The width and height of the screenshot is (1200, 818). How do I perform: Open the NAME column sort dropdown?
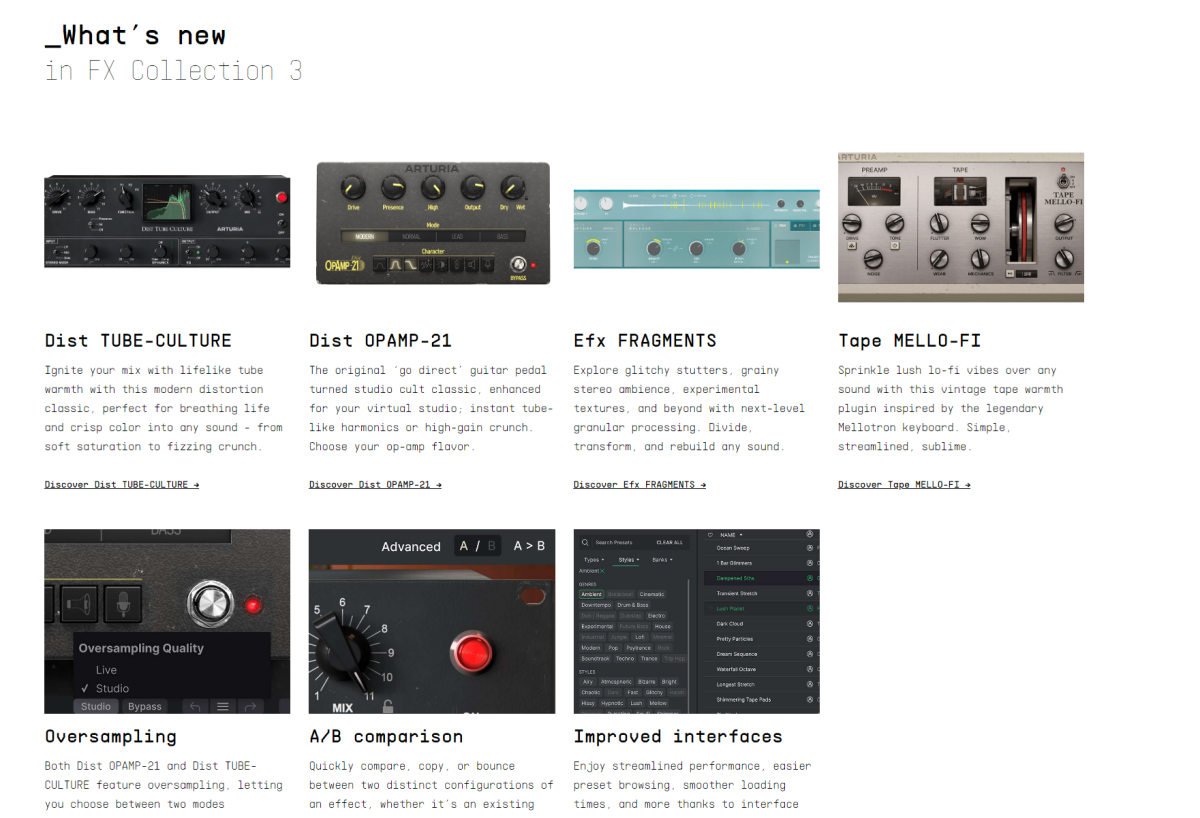click(x=731, y=535)
